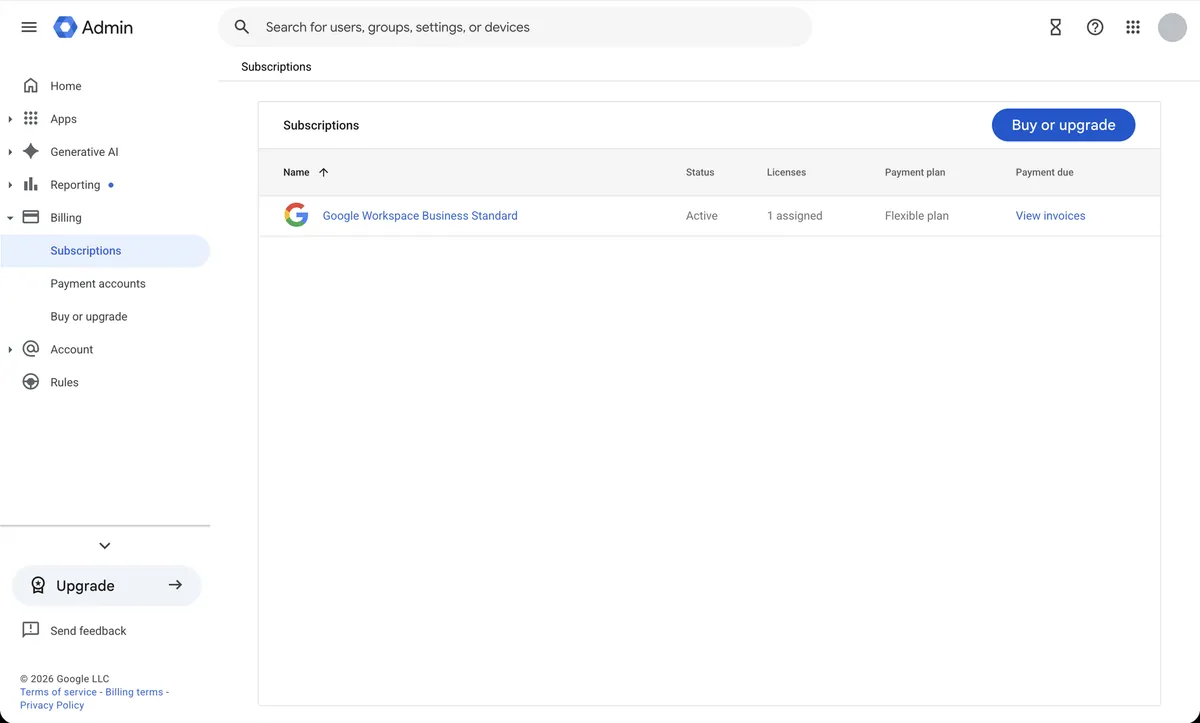Click the Rules steering wheel icon
The image size is (1200, 723).
point(31,382)
